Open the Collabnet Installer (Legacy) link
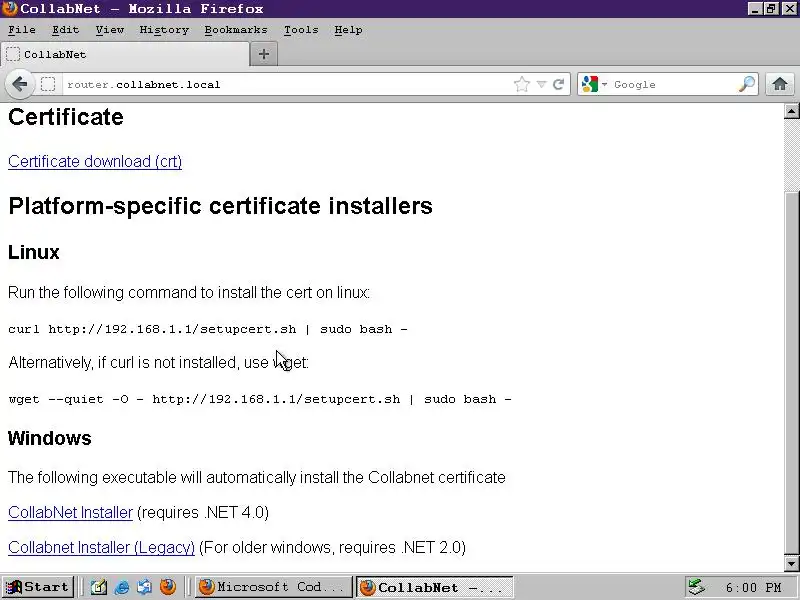The image size is (800, 600). (102, 547)
